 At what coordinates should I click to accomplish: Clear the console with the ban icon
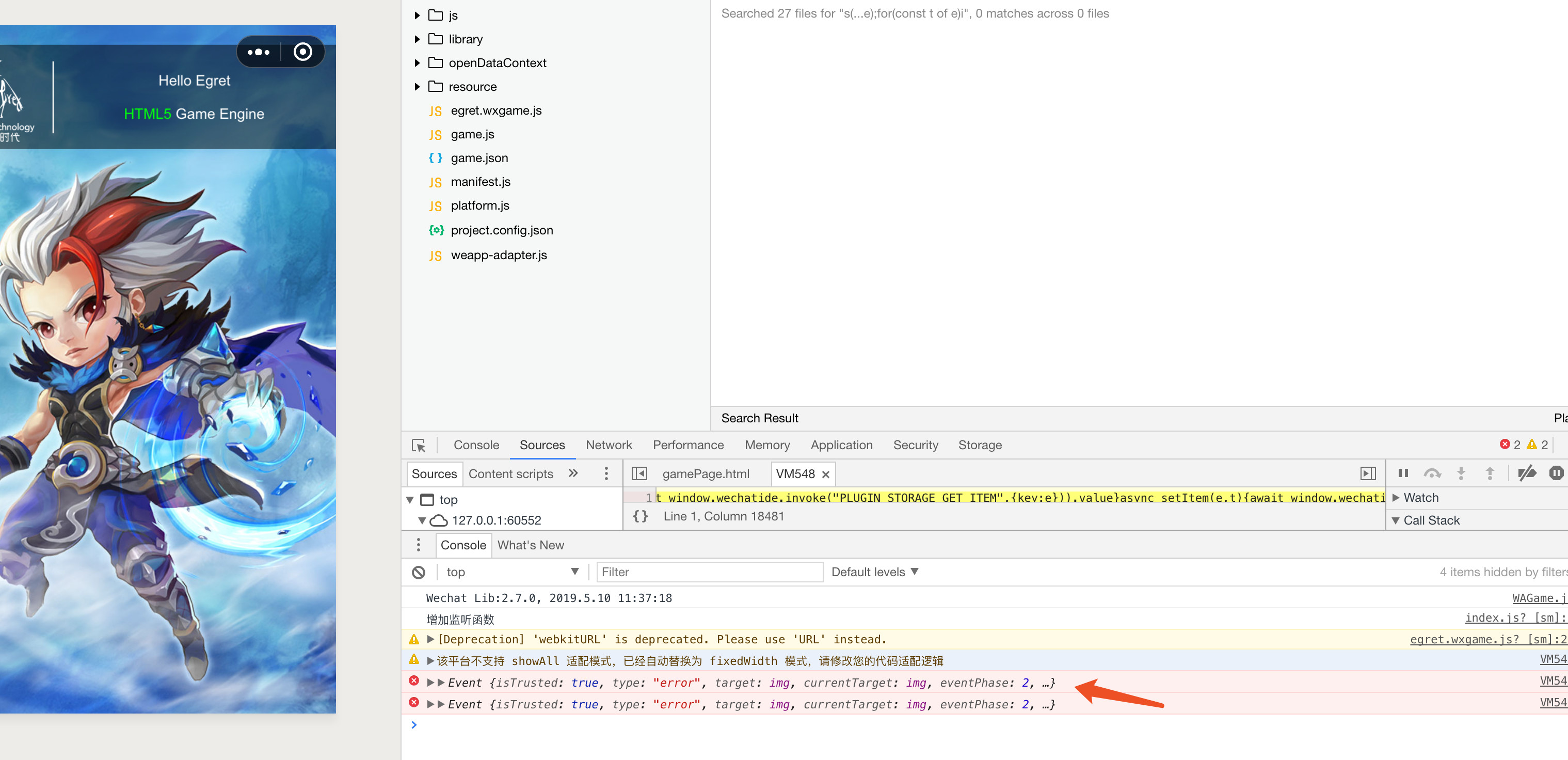click(x=419, y=573)
